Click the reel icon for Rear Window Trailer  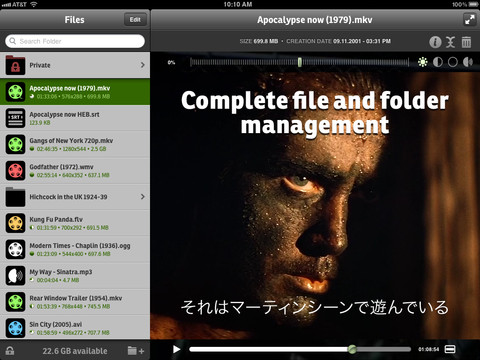pos(15,302)
